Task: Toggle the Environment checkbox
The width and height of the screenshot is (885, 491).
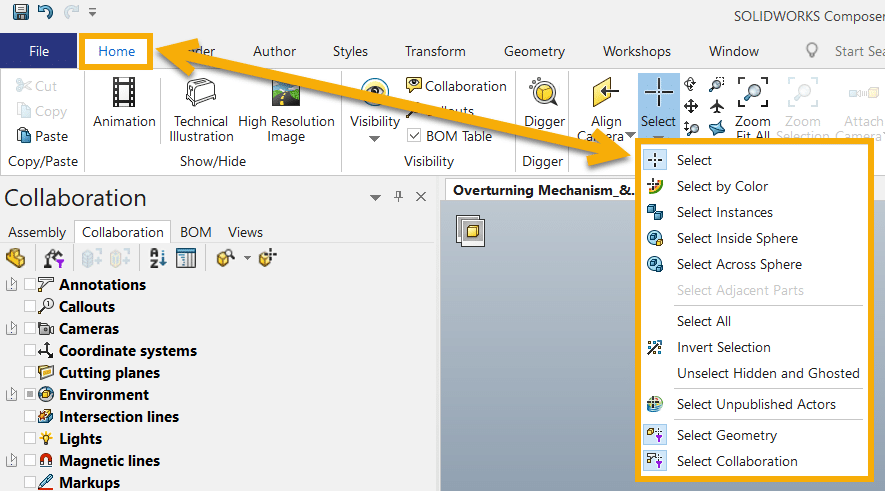Action: pos(30,394)
